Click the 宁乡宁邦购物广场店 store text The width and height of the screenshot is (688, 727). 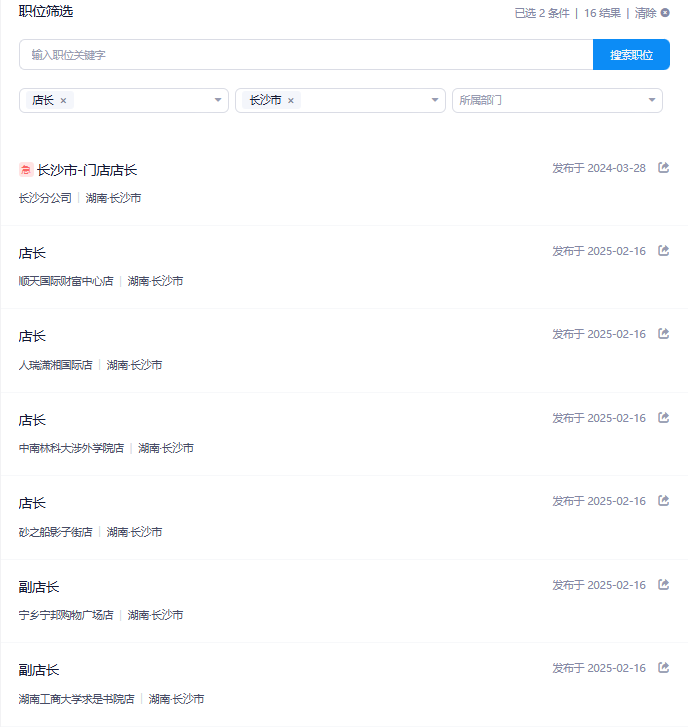tap(66, 615)
